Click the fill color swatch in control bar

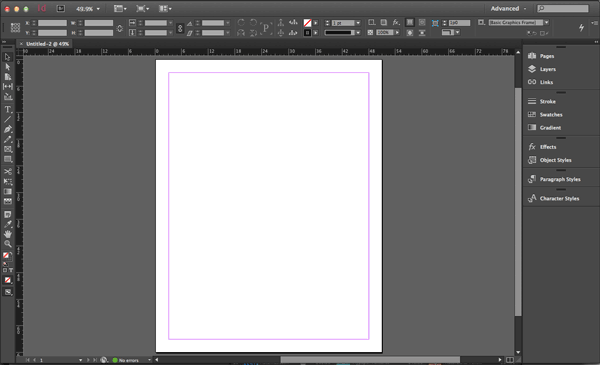tap(307, 23)
